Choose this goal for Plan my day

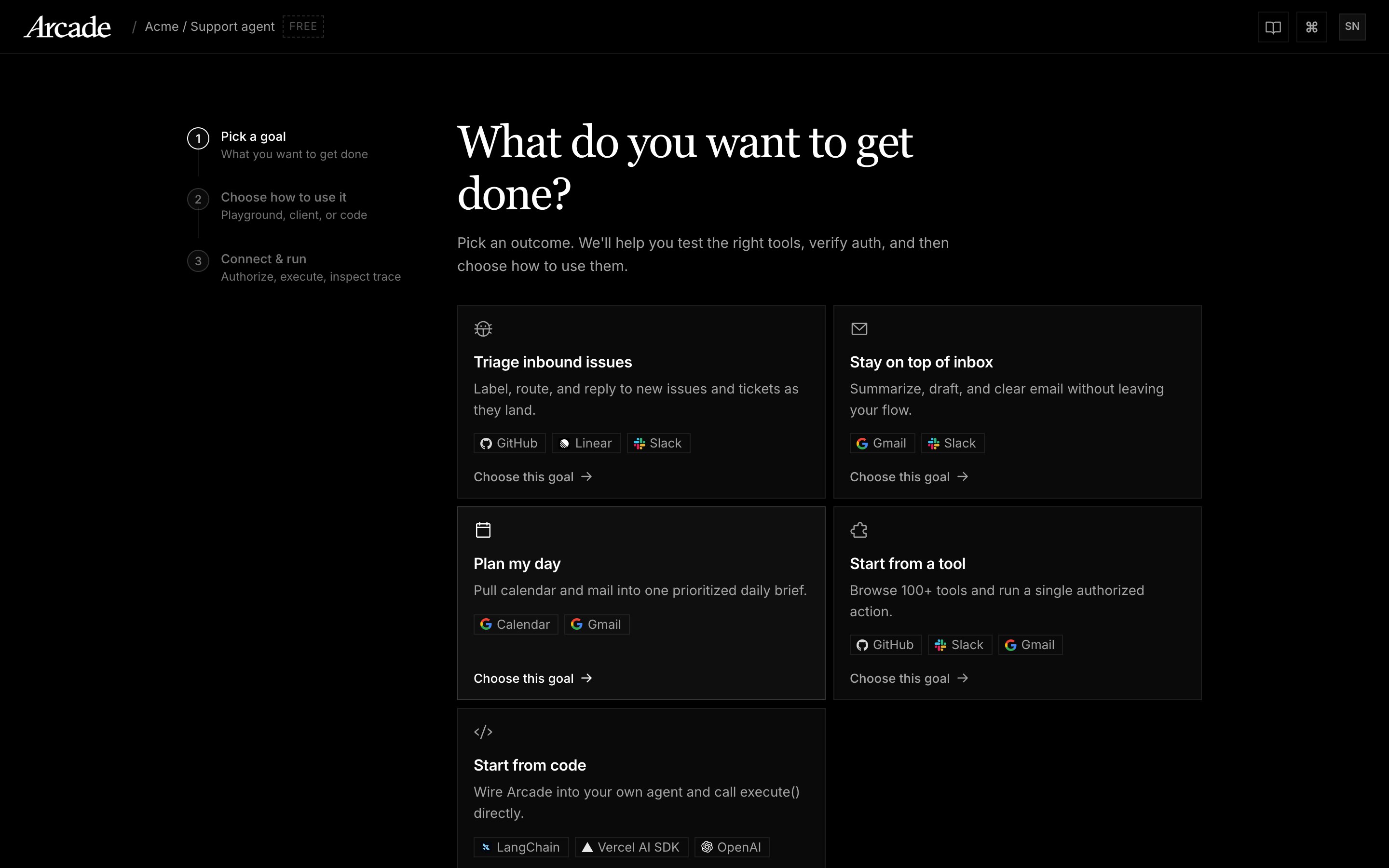tap(532, 678)
